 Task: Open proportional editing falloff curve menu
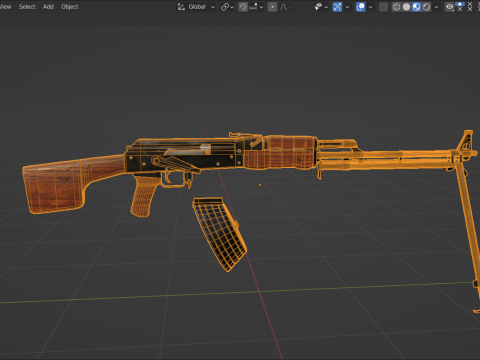(286, 7)
